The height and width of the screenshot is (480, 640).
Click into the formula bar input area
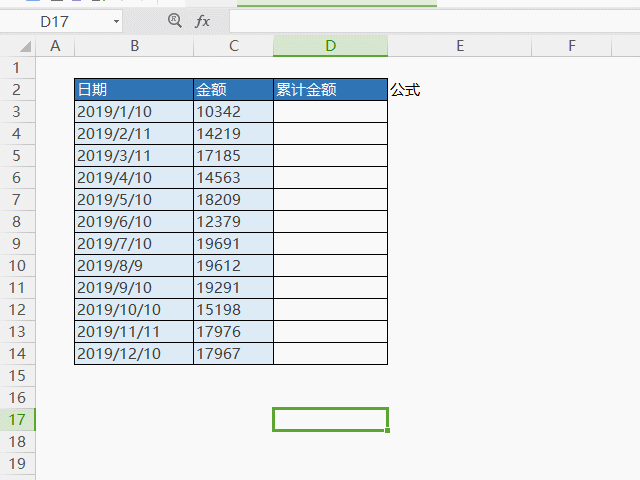point(434,21)
